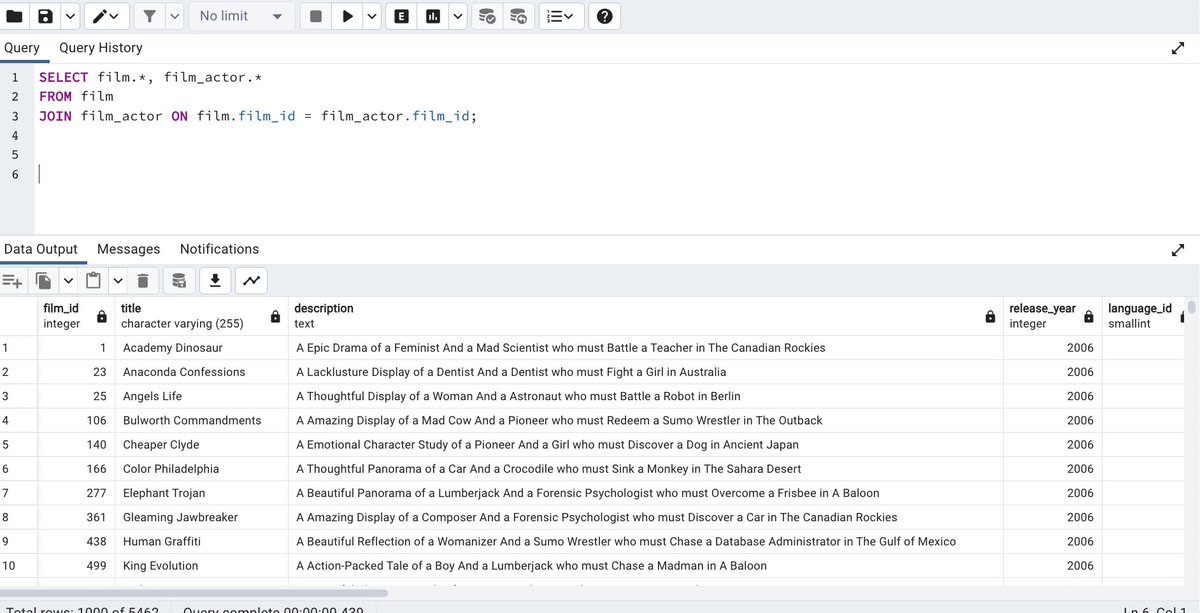Open the explain options dropdown arrow
This screenshot has width=1200, height=613.
(457, 16)
